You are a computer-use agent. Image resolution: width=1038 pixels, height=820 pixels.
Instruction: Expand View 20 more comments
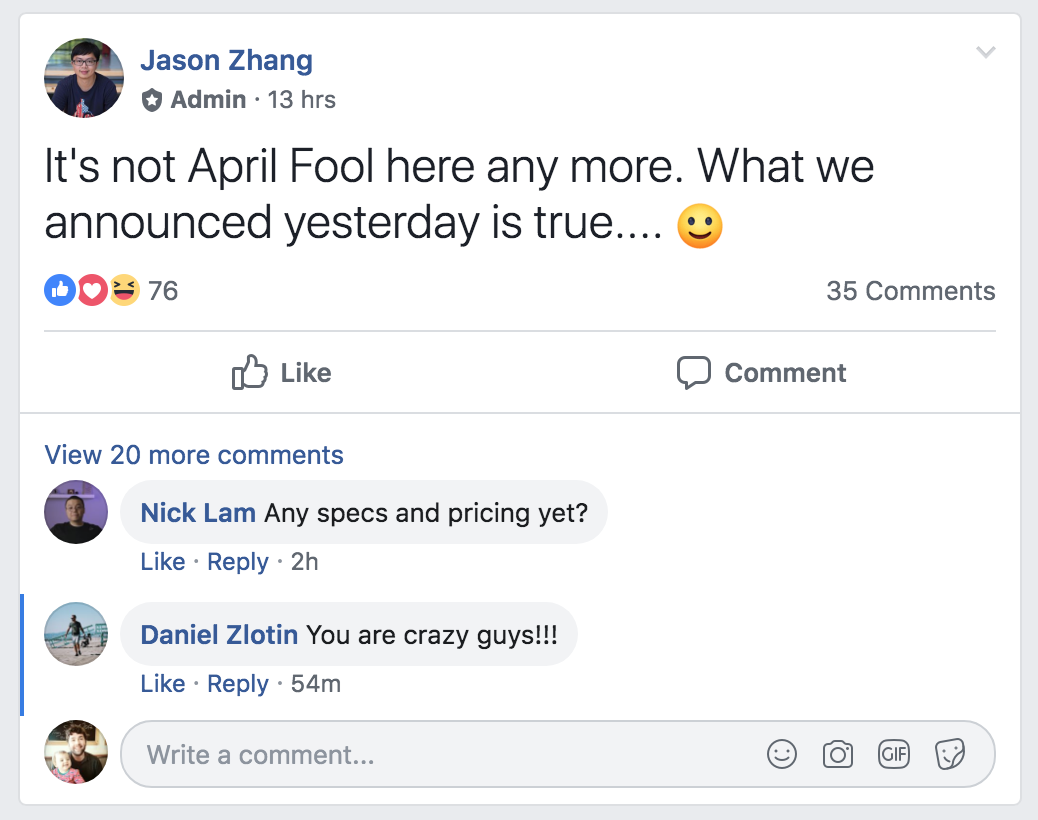(x=194, y=455)
